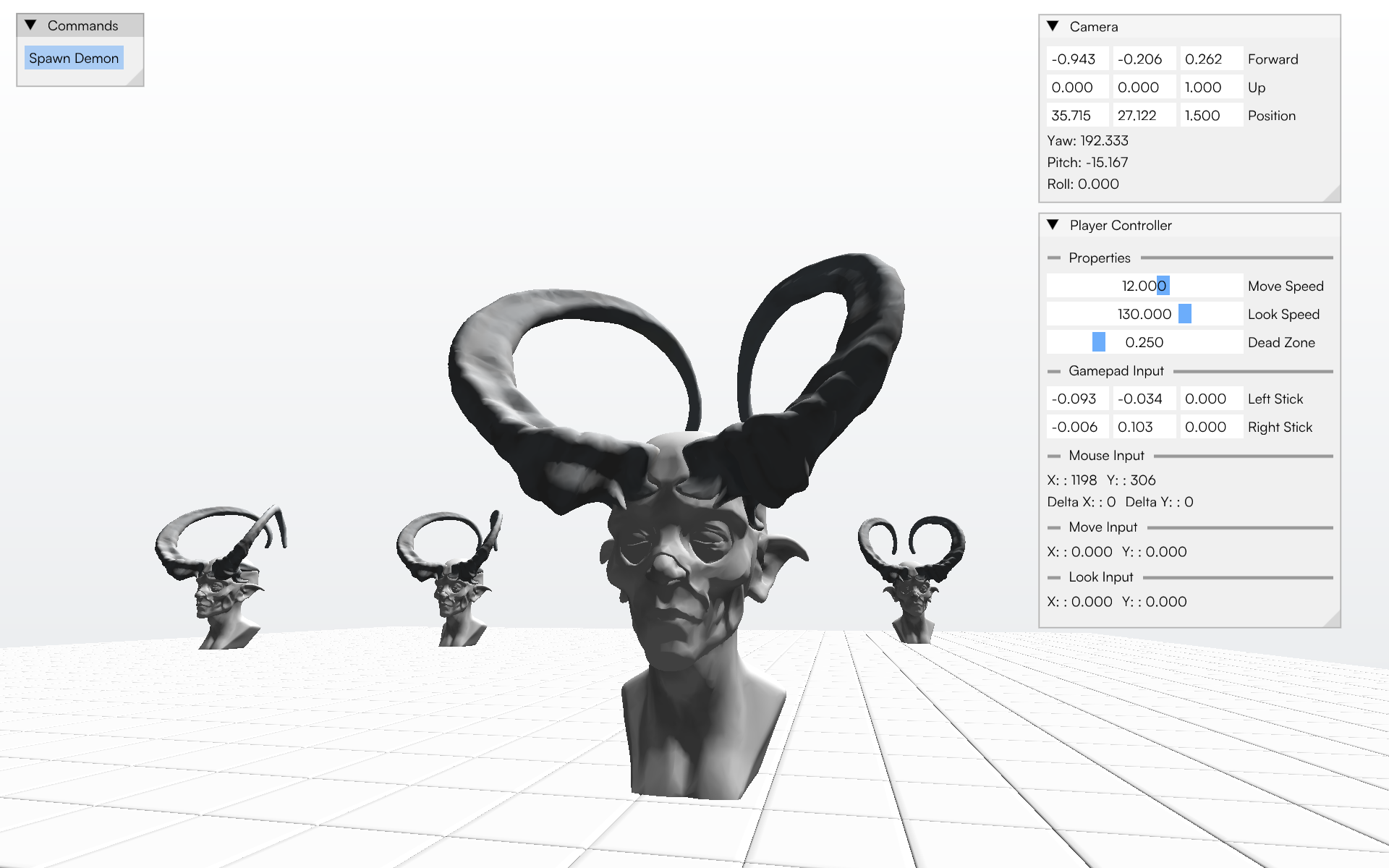The width and height of the screenshot is (1389, 868).
Task: Click the Commands panel title
Action: point(82,25)
